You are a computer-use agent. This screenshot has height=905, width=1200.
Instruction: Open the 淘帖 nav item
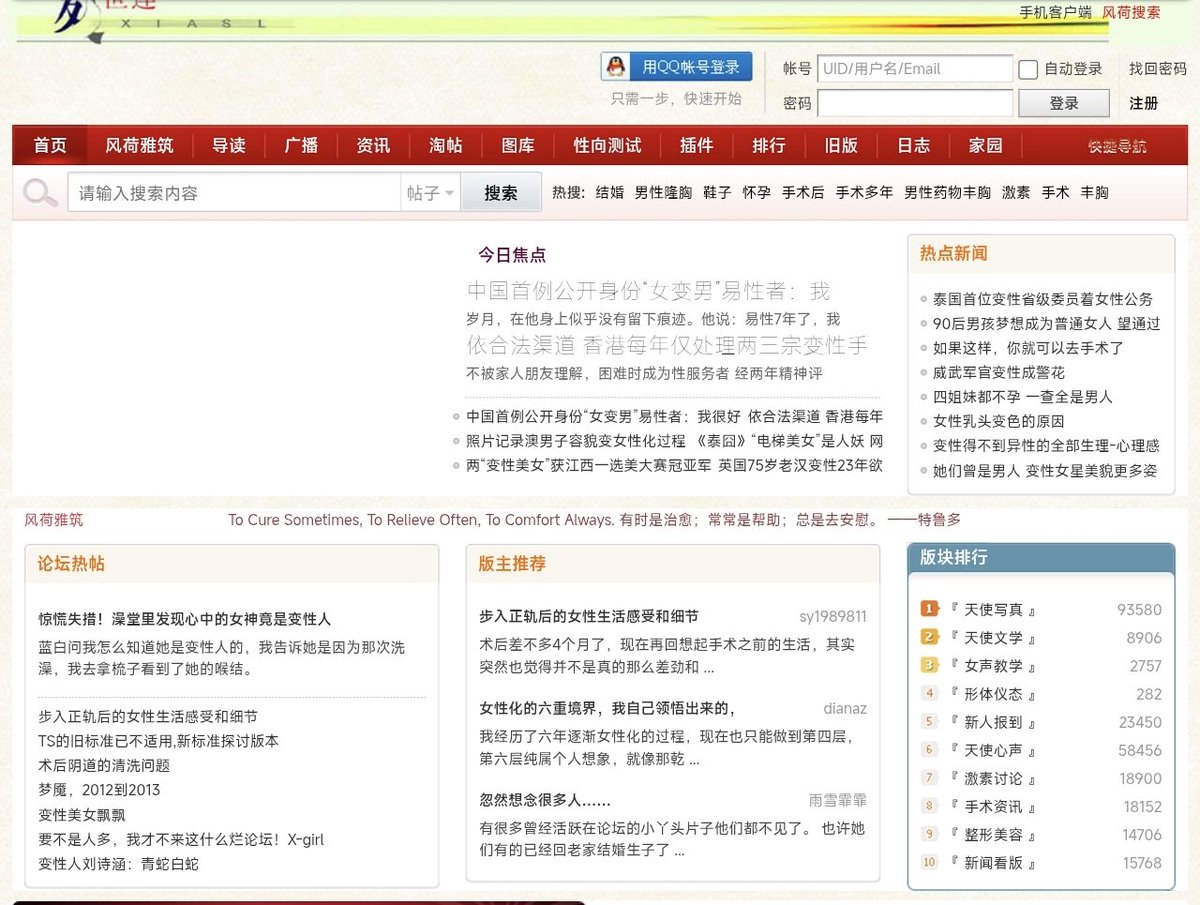tap(446, 146)
